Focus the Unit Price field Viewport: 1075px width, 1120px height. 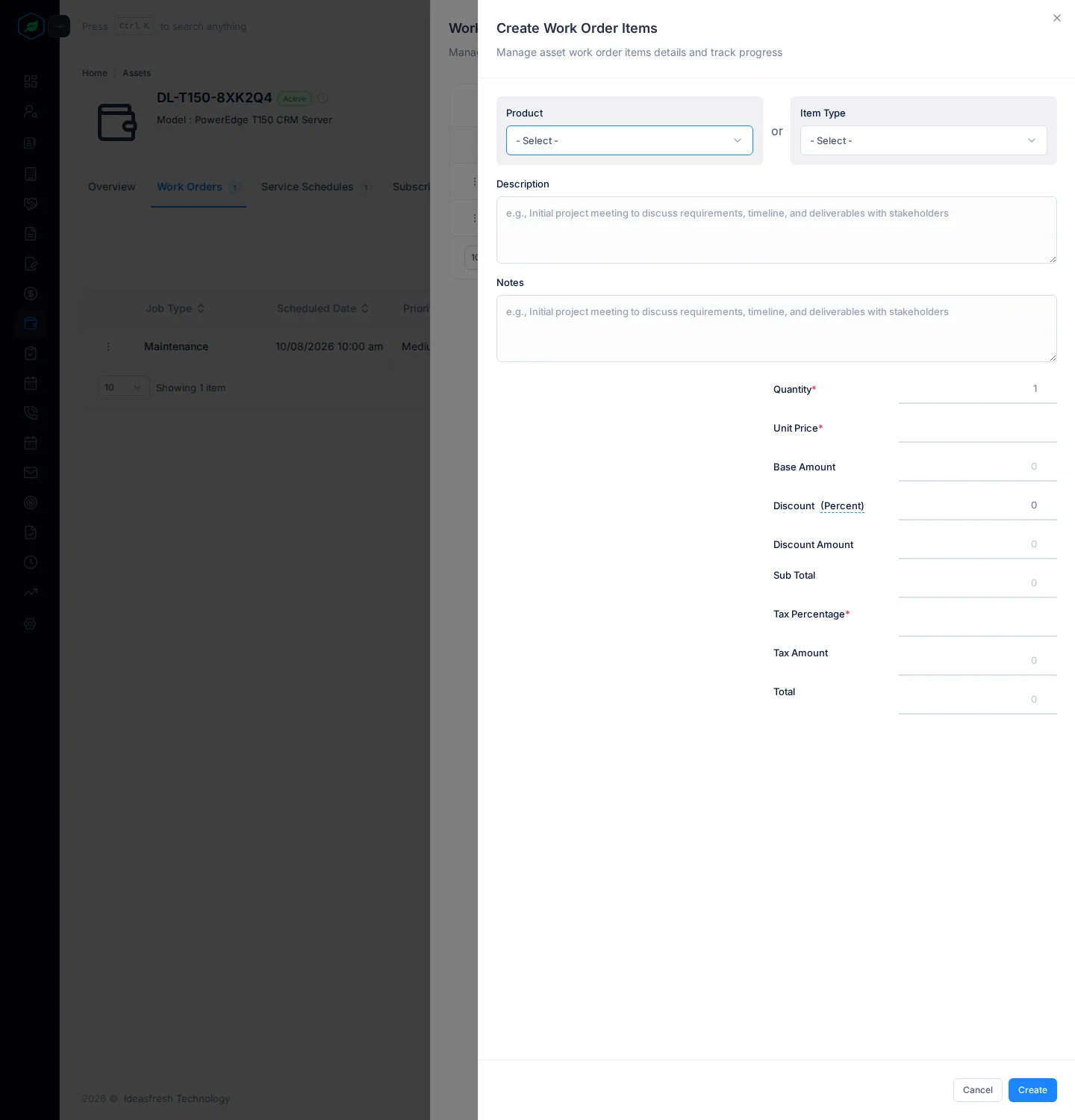click(978, 428)
